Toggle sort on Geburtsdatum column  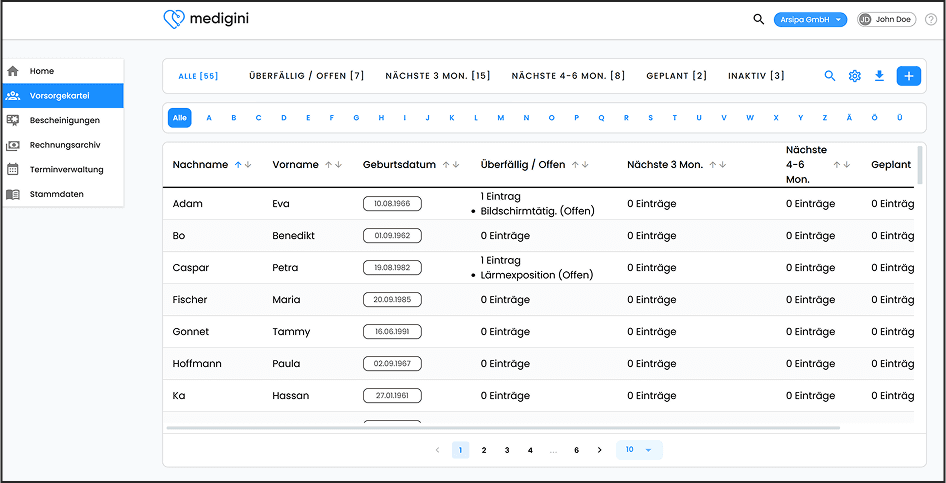coord(451,165)
